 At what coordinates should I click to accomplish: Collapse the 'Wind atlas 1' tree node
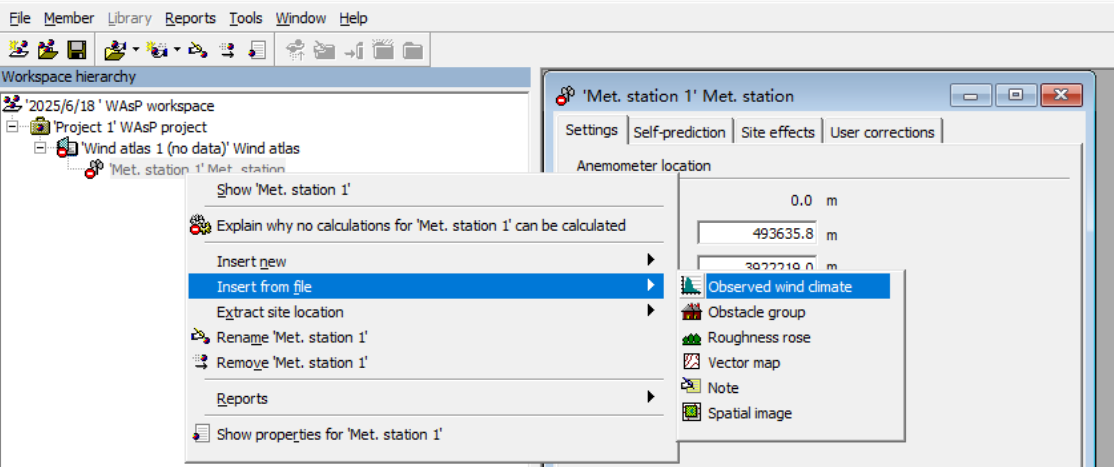tap(40, 148)
